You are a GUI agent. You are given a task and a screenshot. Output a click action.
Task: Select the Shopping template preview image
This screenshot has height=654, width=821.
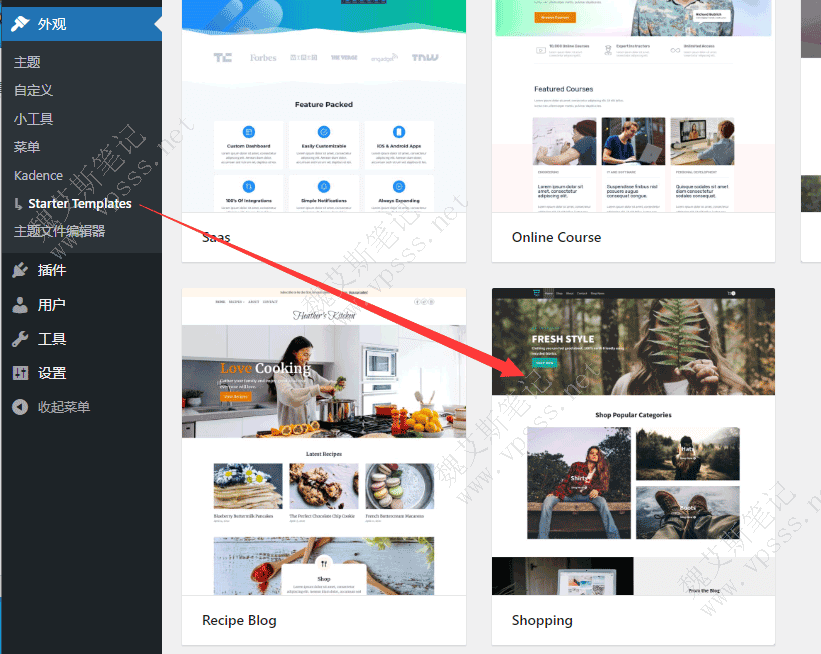coord(633,441)
